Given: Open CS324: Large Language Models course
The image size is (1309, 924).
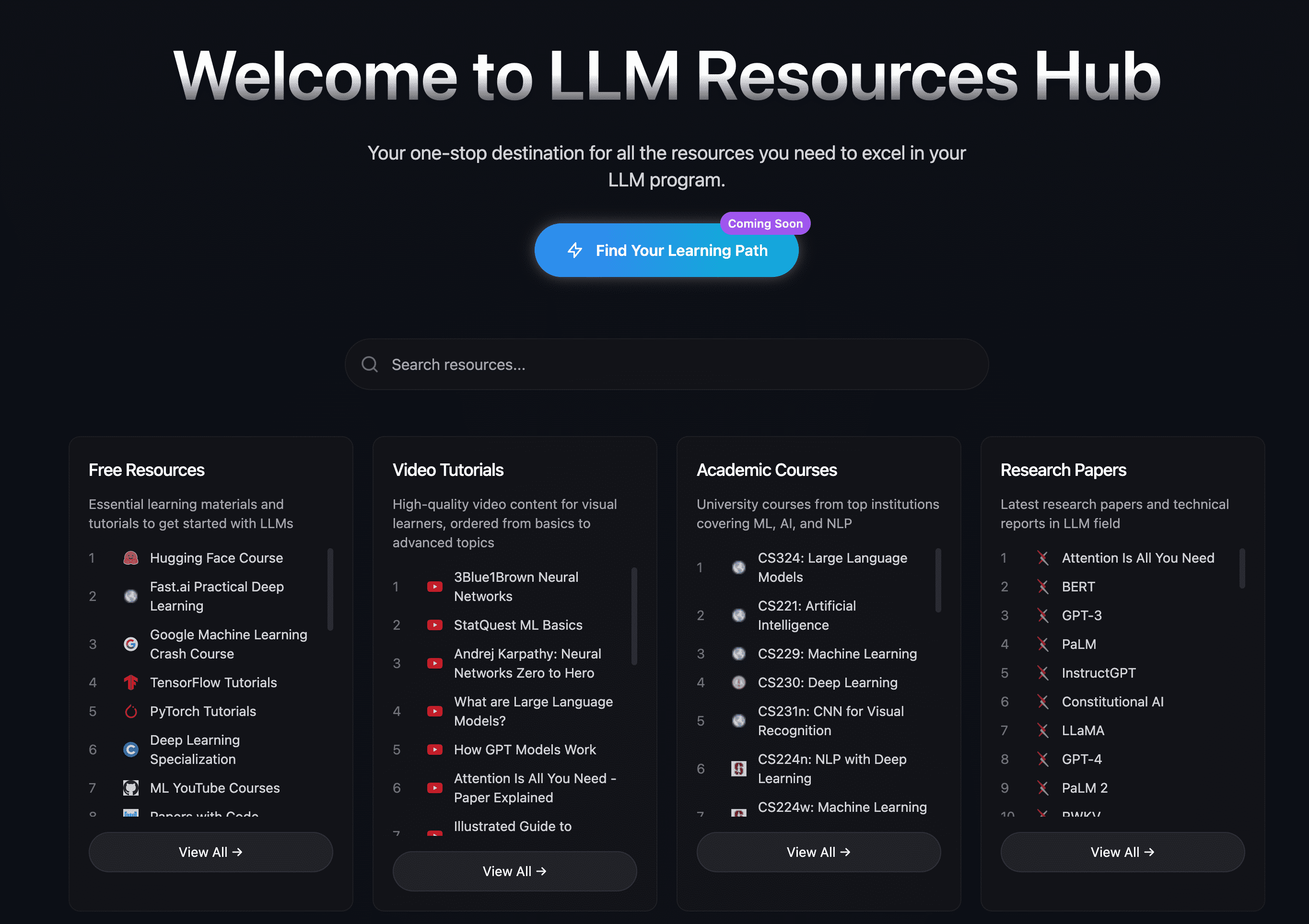Looking at the screenshot, I should (832, 568).
